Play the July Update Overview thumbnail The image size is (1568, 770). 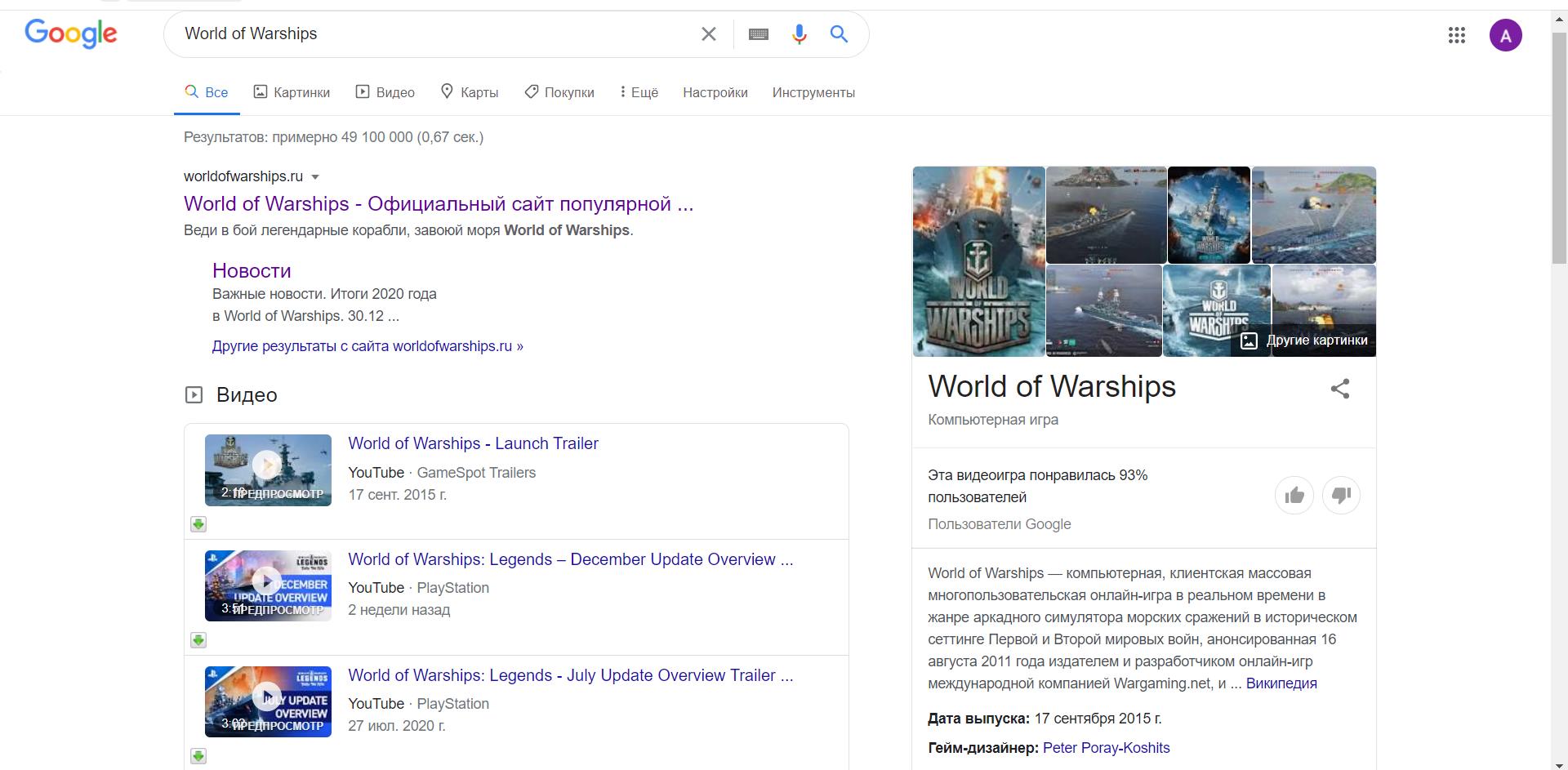pyautogui.click(x=268, y=702)
